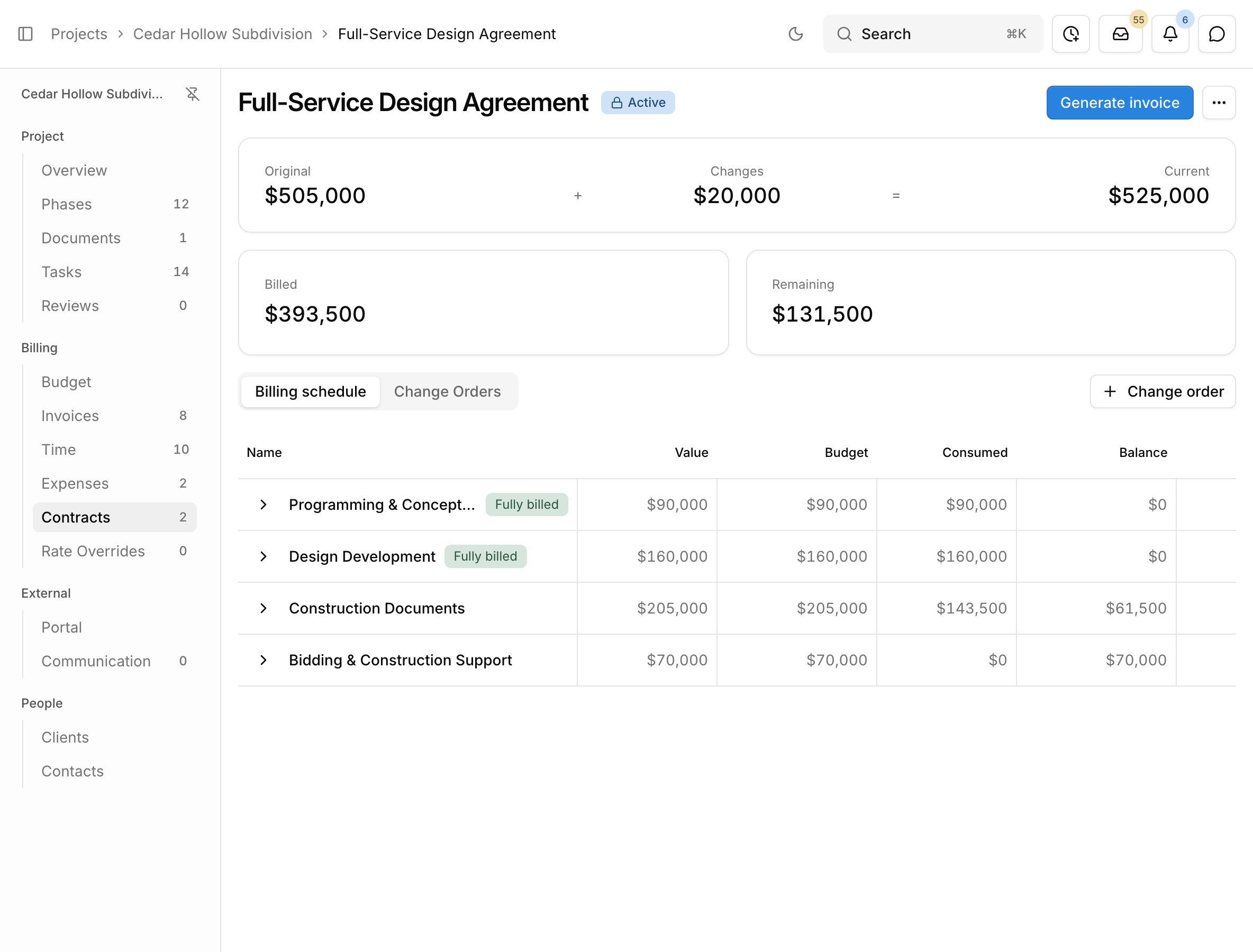Viewport: 1253px width, 952px height.
Task: Add a new Change order
Action: tap(1163, 391)
